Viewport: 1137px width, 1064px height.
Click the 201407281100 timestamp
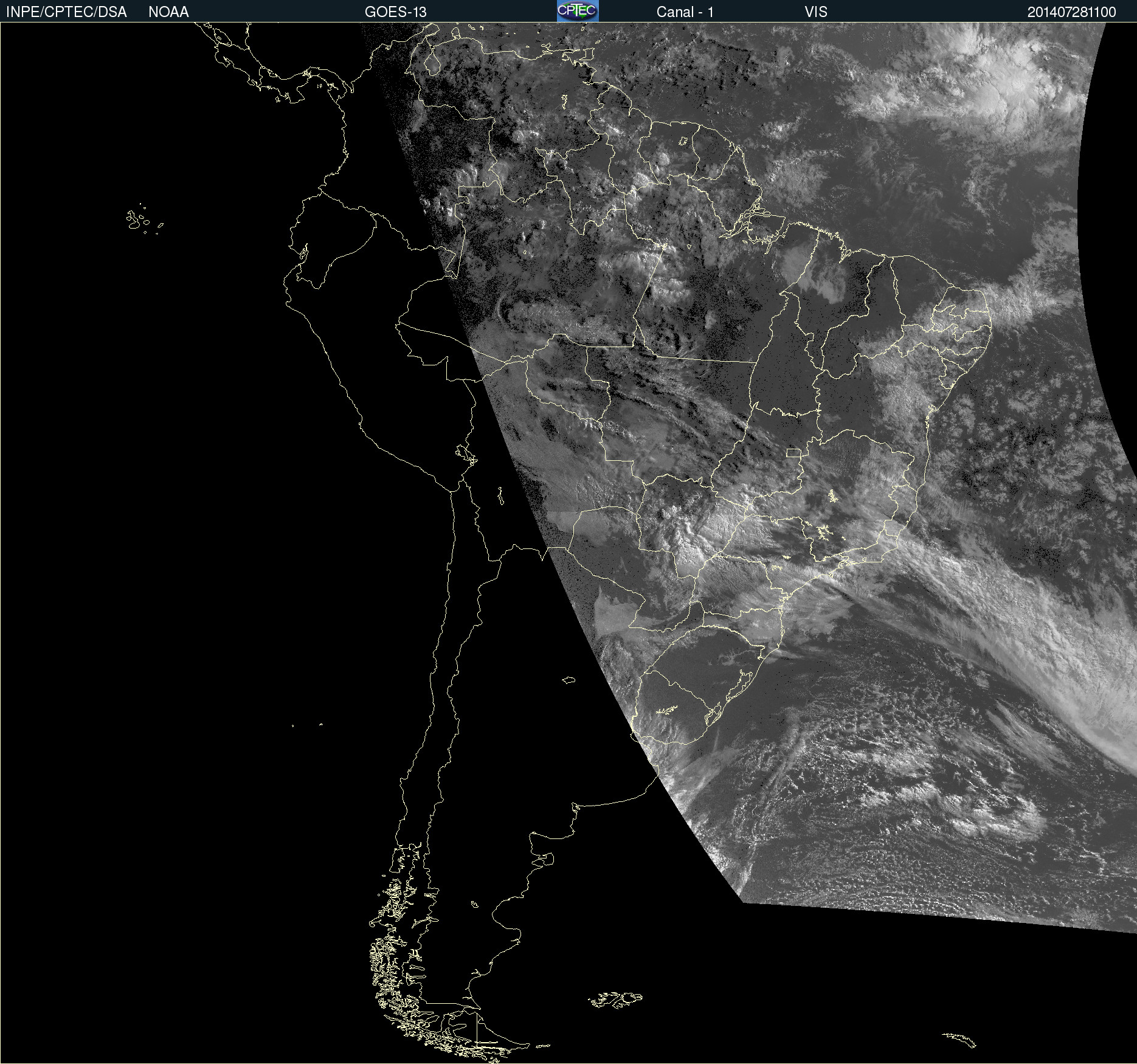[x=1072, y=12]
